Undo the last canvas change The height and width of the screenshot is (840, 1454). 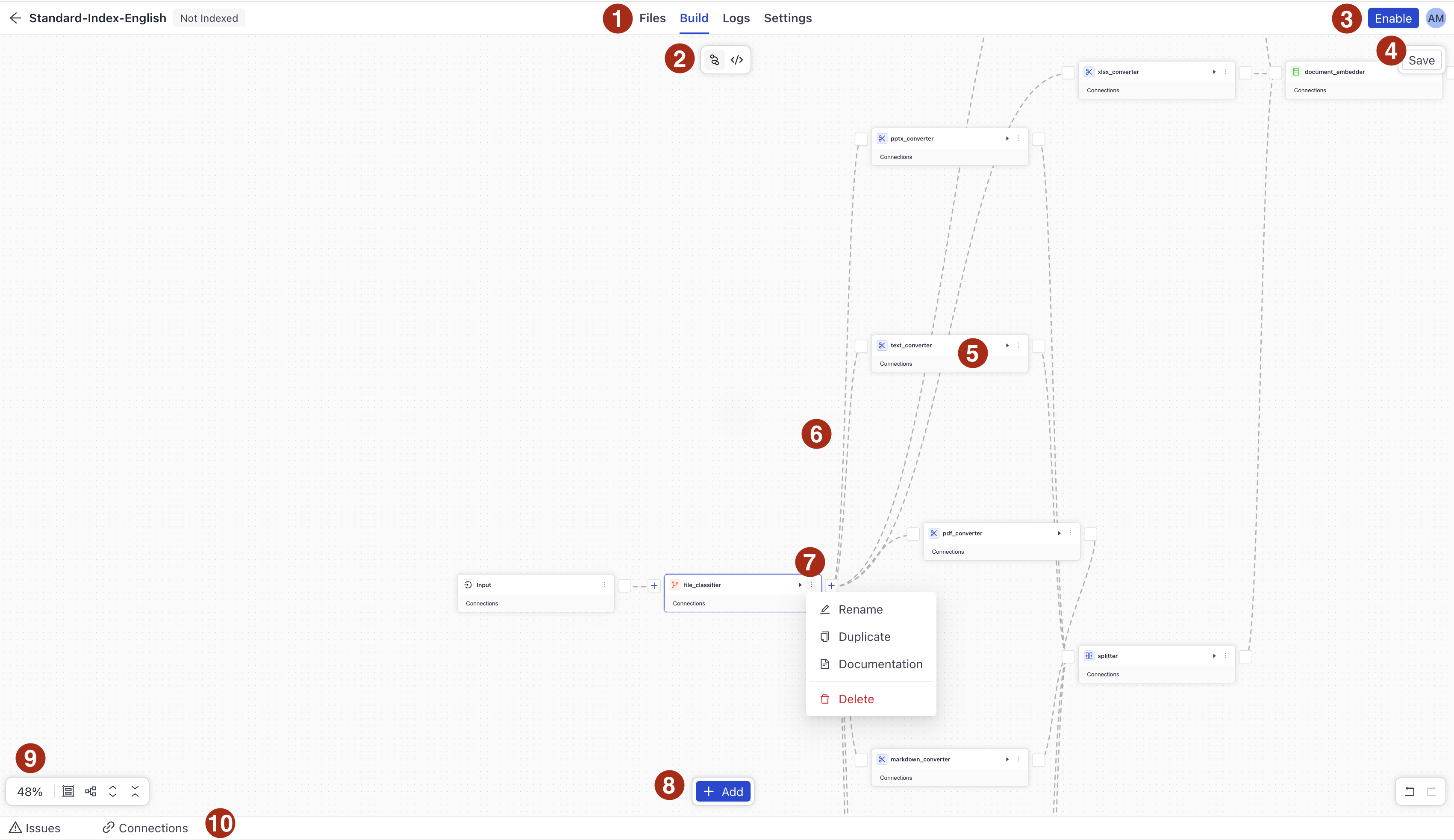click(x=1410, y=792)
